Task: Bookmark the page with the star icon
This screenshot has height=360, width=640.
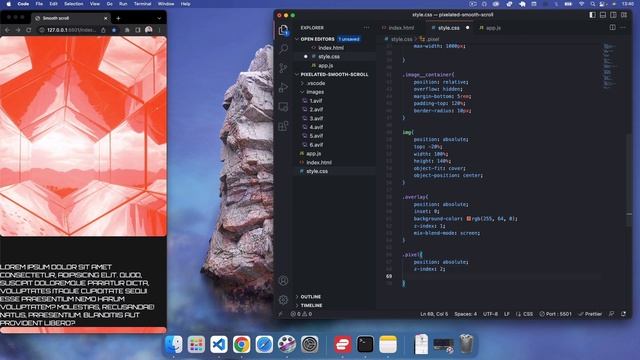Action: pyautogui.click(x=114, y=30)
